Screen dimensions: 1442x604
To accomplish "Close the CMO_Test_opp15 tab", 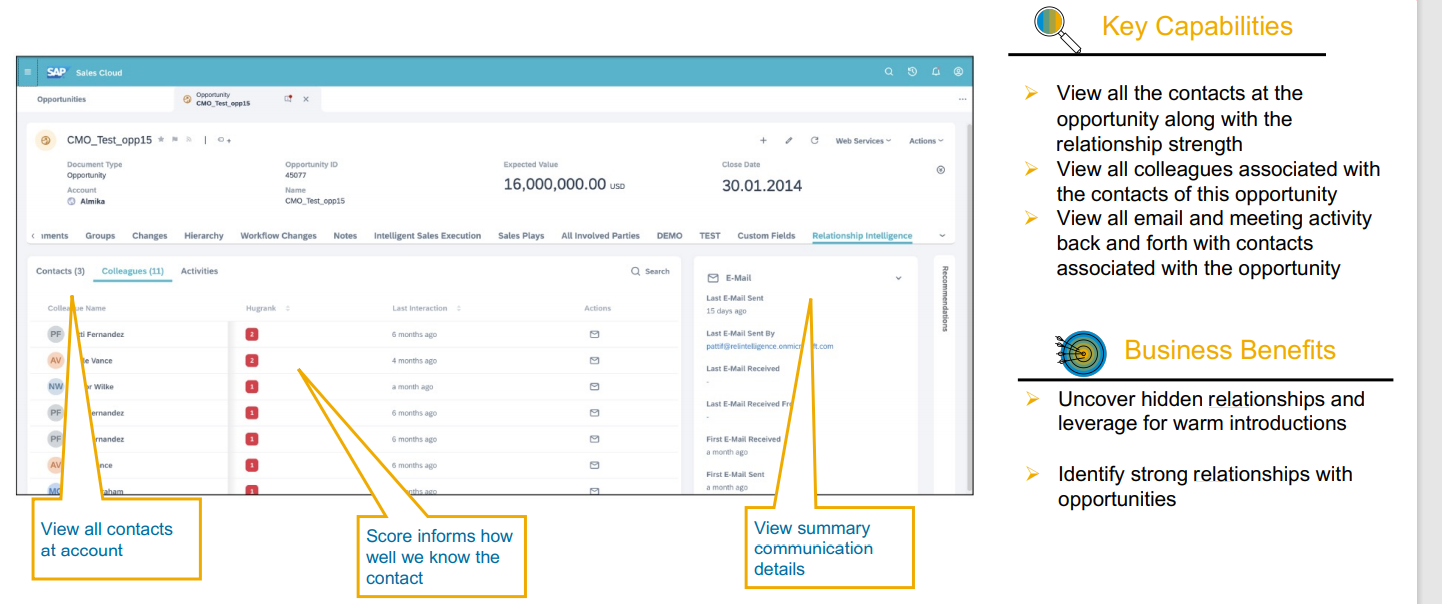I will tap(306, 99).
